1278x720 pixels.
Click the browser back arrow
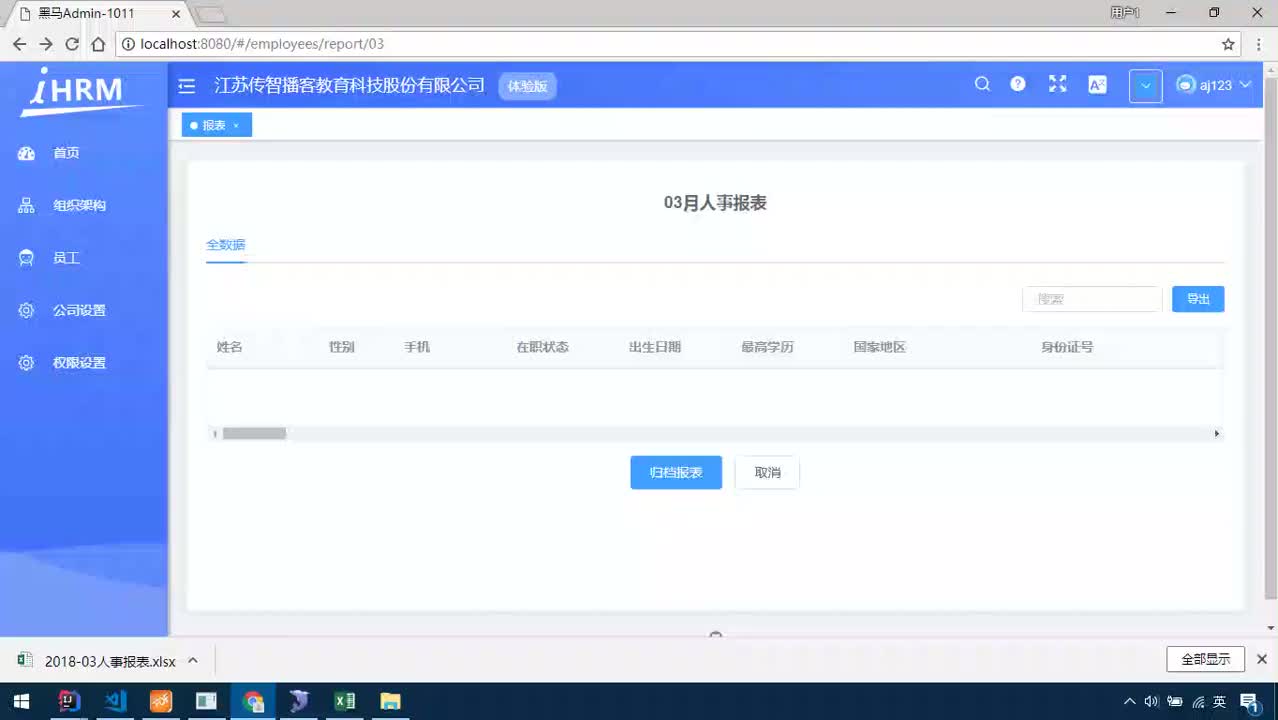click(x=19, y=44)
